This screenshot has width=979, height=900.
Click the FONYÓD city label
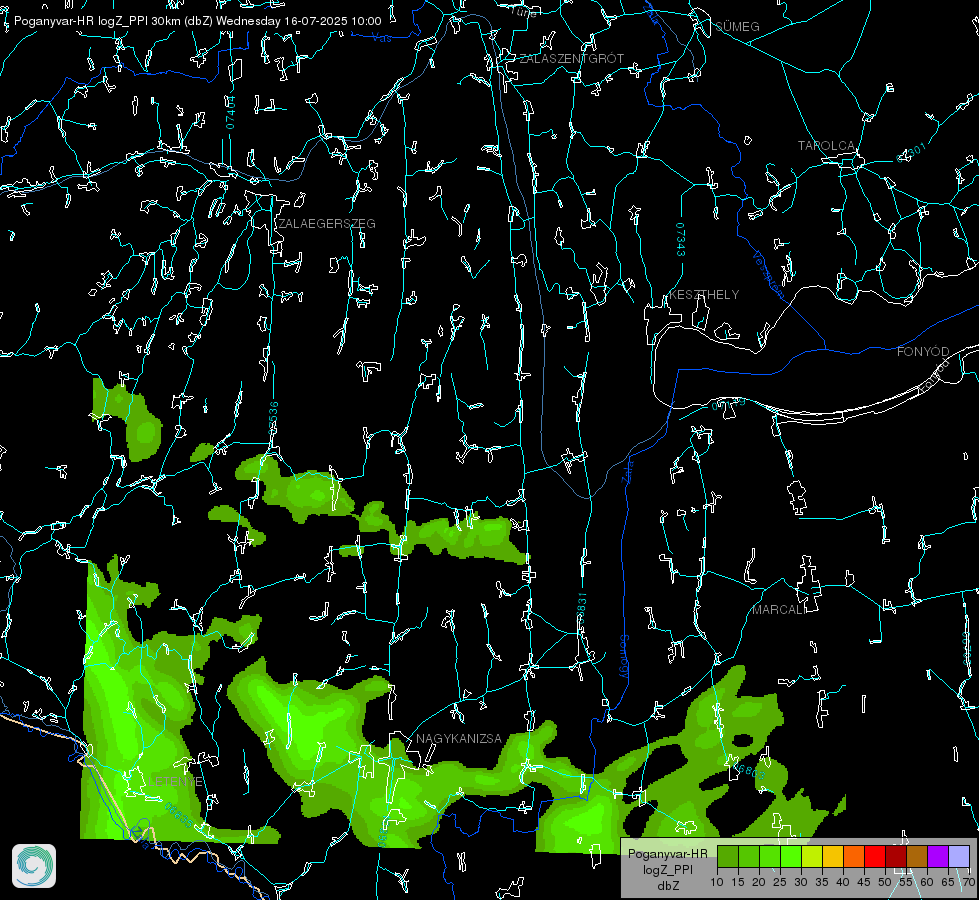[x=923, y=352]
